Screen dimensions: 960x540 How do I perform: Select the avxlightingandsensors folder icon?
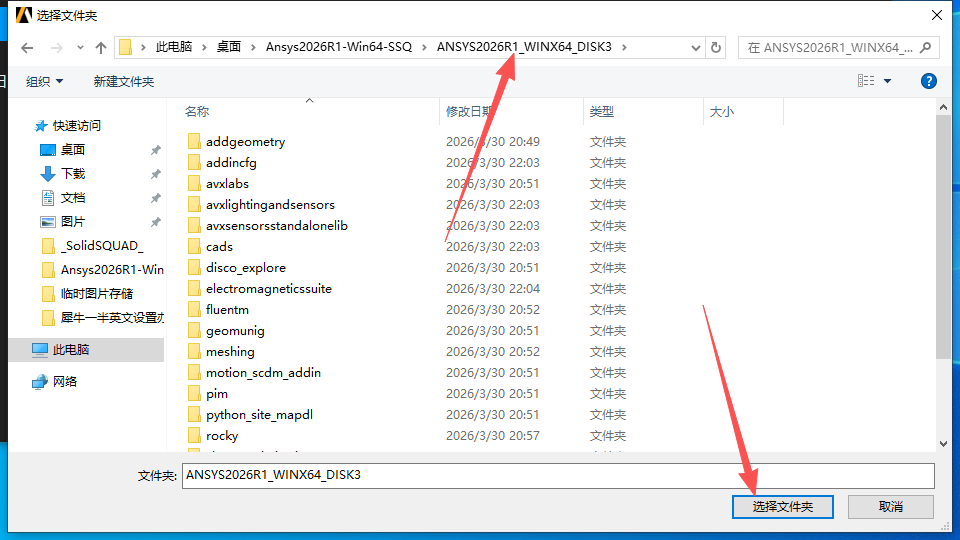pos(194,204)
